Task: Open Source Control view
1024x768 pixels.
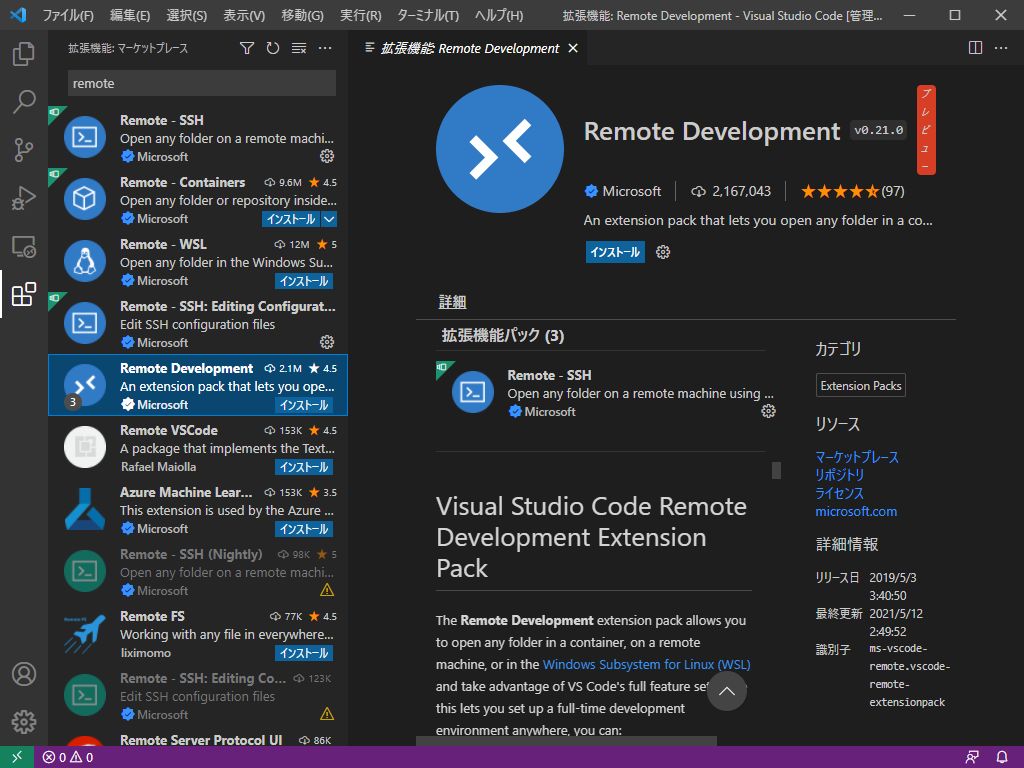Action: pyautogui.click(x=24, y=150)
